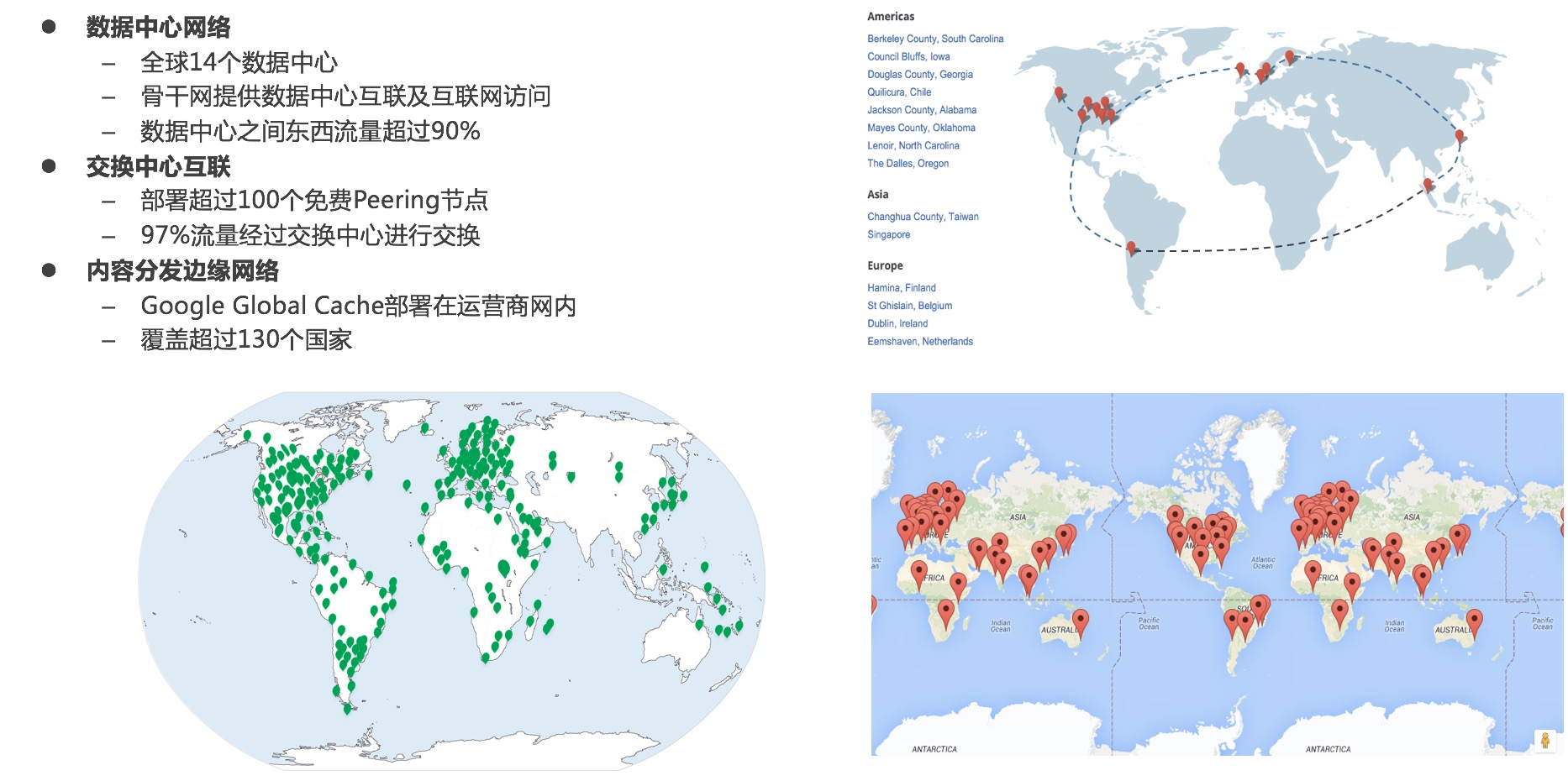Select the Ireland pin on the dashed-route map
The image size is (1568, 781).
(x=1239, y=69)
